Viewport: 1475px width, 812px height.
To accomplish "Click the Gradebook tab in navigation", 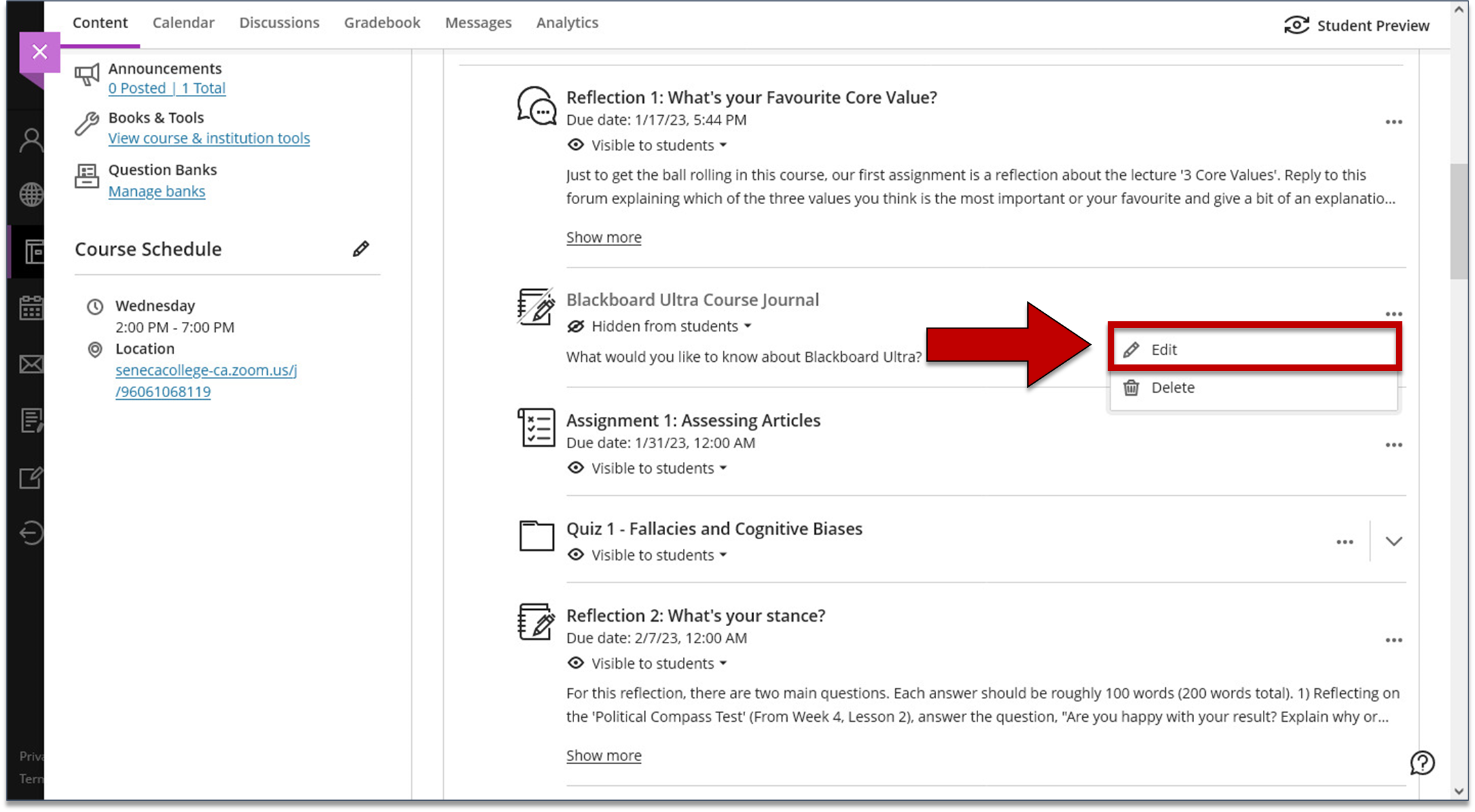I will tap(382, 22).
